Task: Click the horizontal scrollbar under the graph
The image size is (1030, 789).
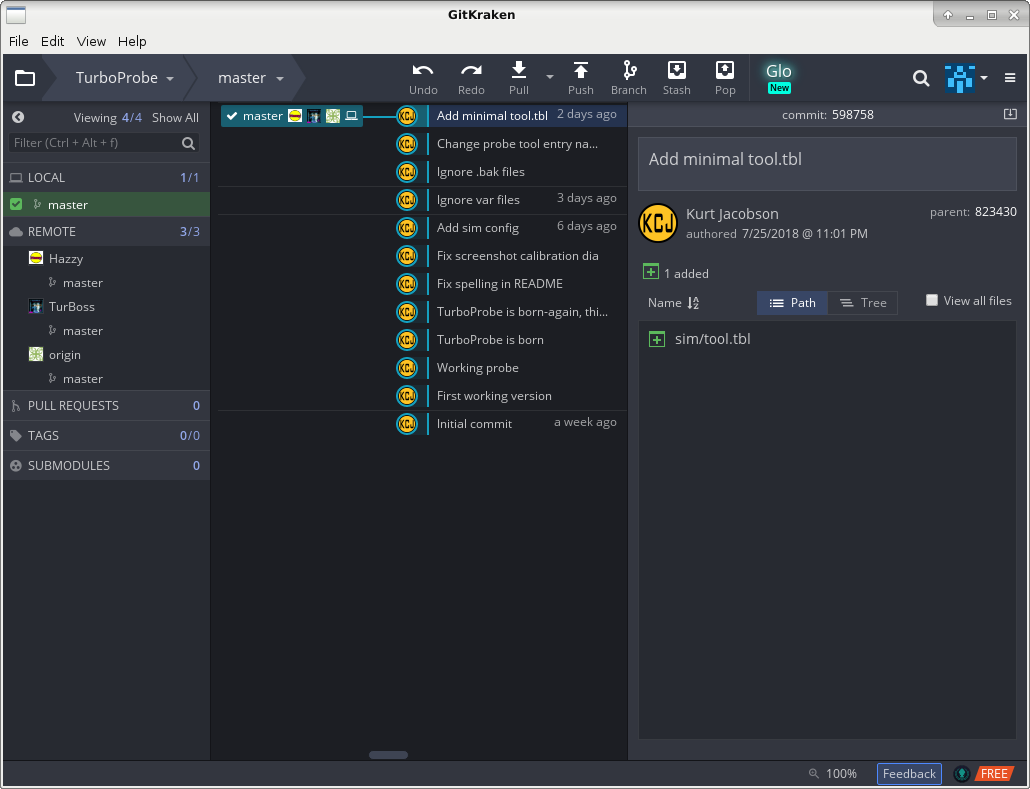Action: point(388,755)
